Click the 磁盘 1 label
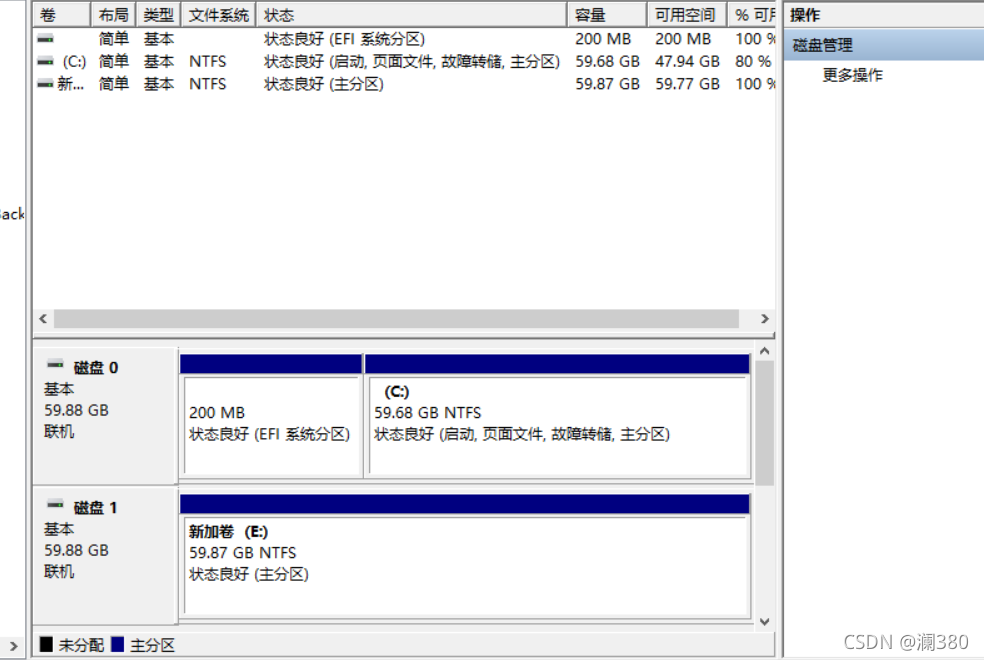The height and width of the screenshot is (660, 984). pyautogui.click(x=95, y=508)
